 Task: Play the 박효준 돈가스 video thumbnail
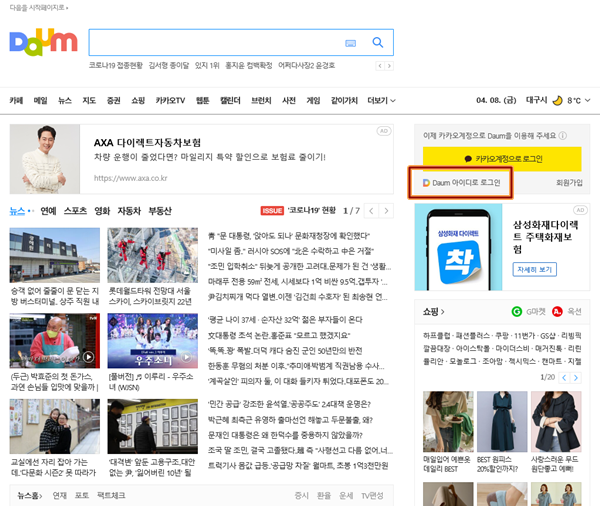pyautogui.click(x=55, y=341)
